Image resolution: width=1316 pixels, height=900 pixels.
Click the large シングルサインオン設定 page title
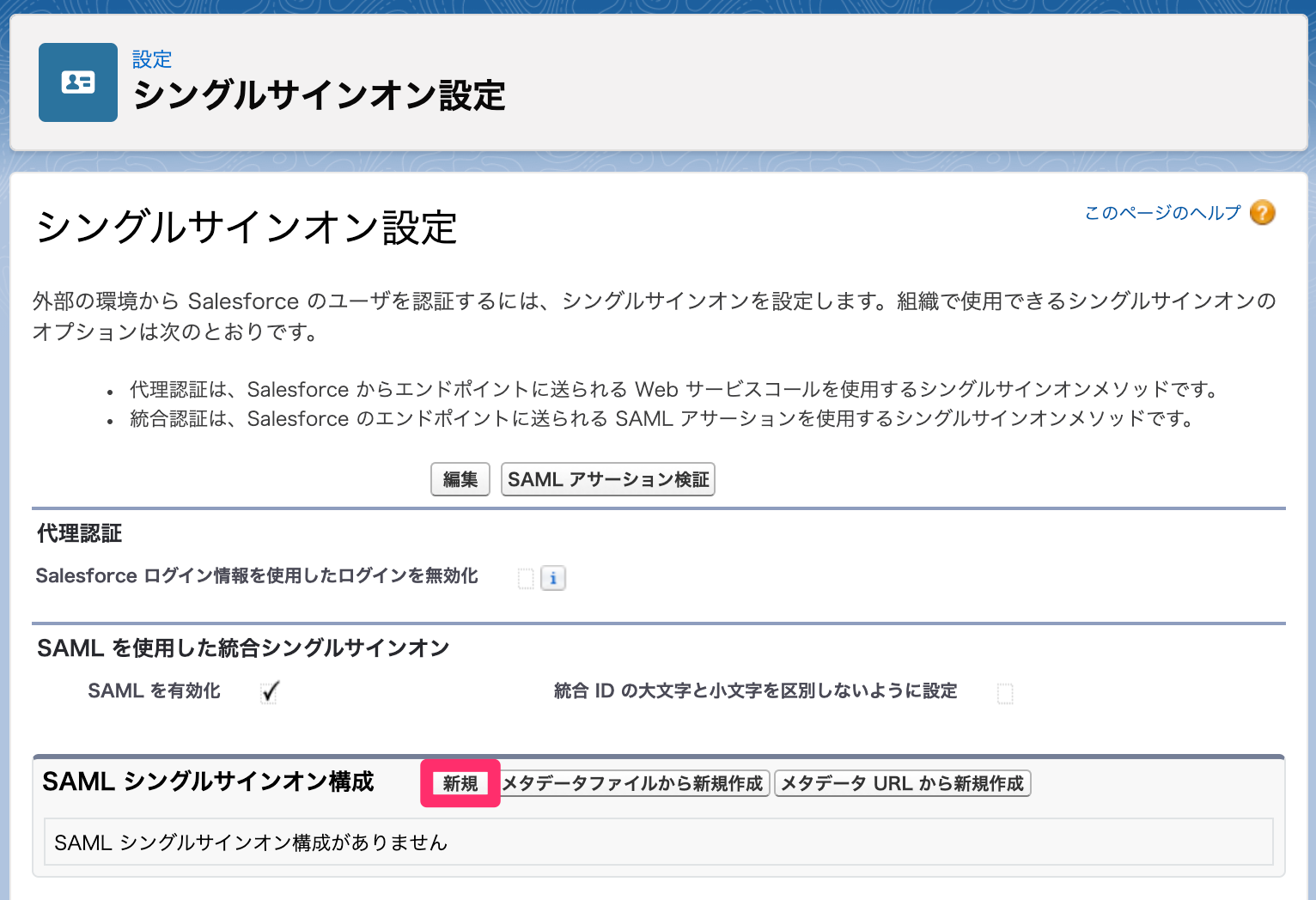coord(246,228)
